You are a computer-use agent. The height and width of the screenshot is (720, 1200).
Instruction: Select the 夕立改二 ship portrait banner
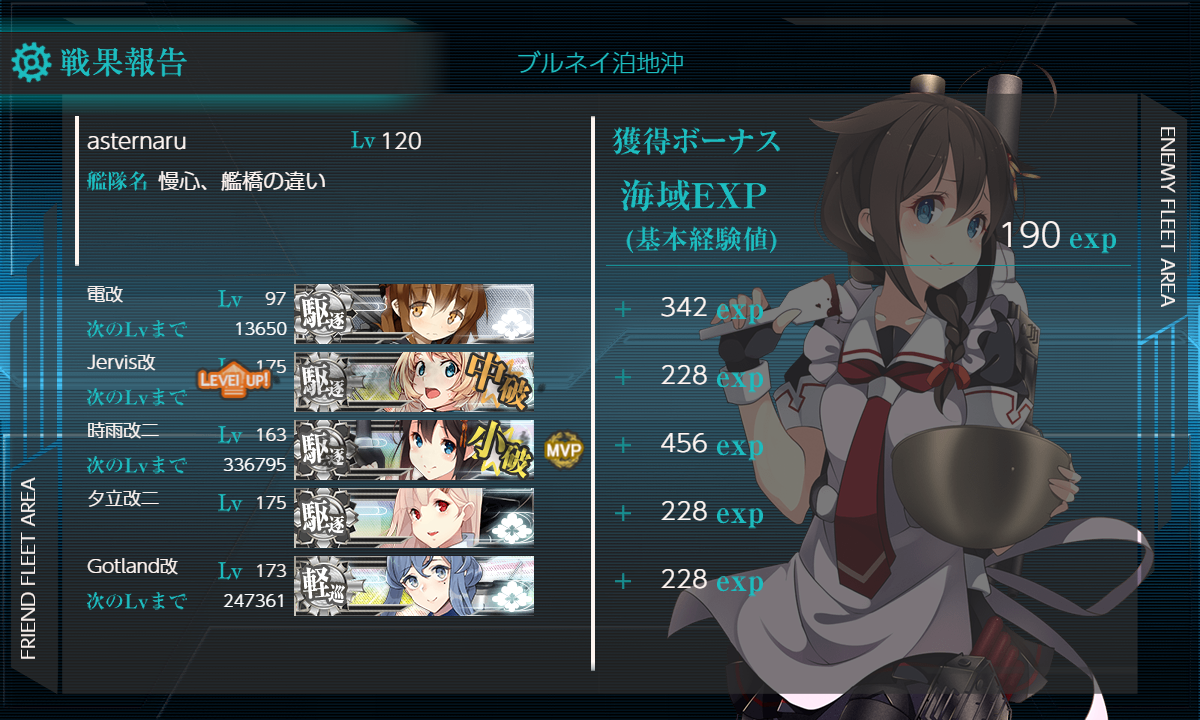point(414,517)
